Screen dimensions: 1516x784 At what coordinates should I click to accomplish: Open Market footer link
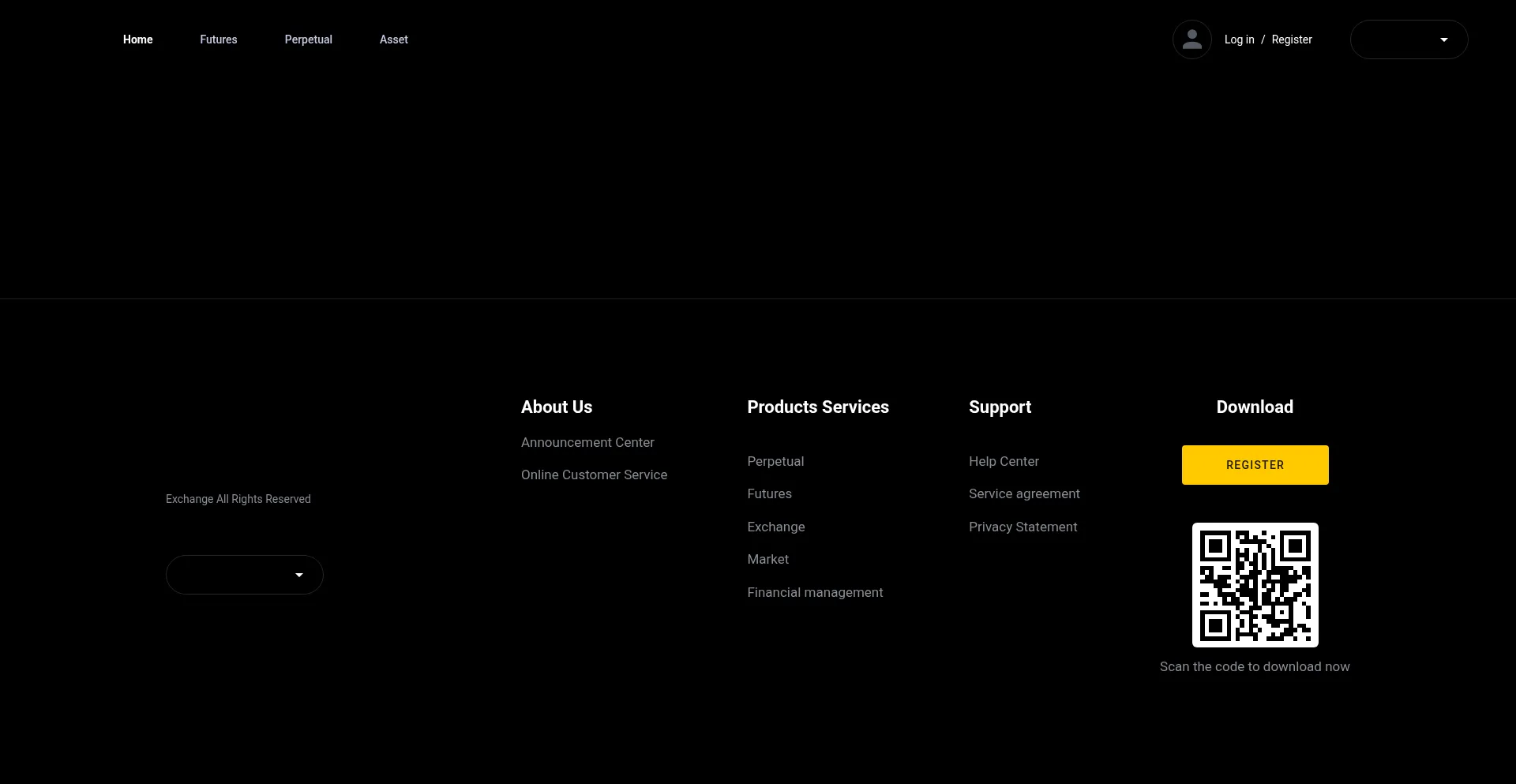(x=767, y=560)
